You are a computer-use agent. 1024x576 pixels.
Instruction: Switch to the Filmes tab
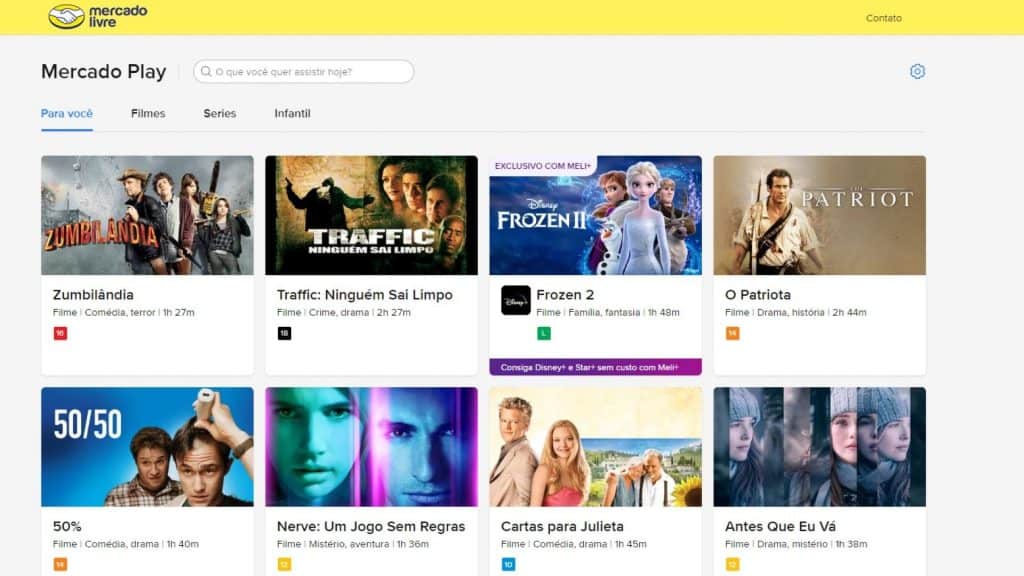pos(148,114)
